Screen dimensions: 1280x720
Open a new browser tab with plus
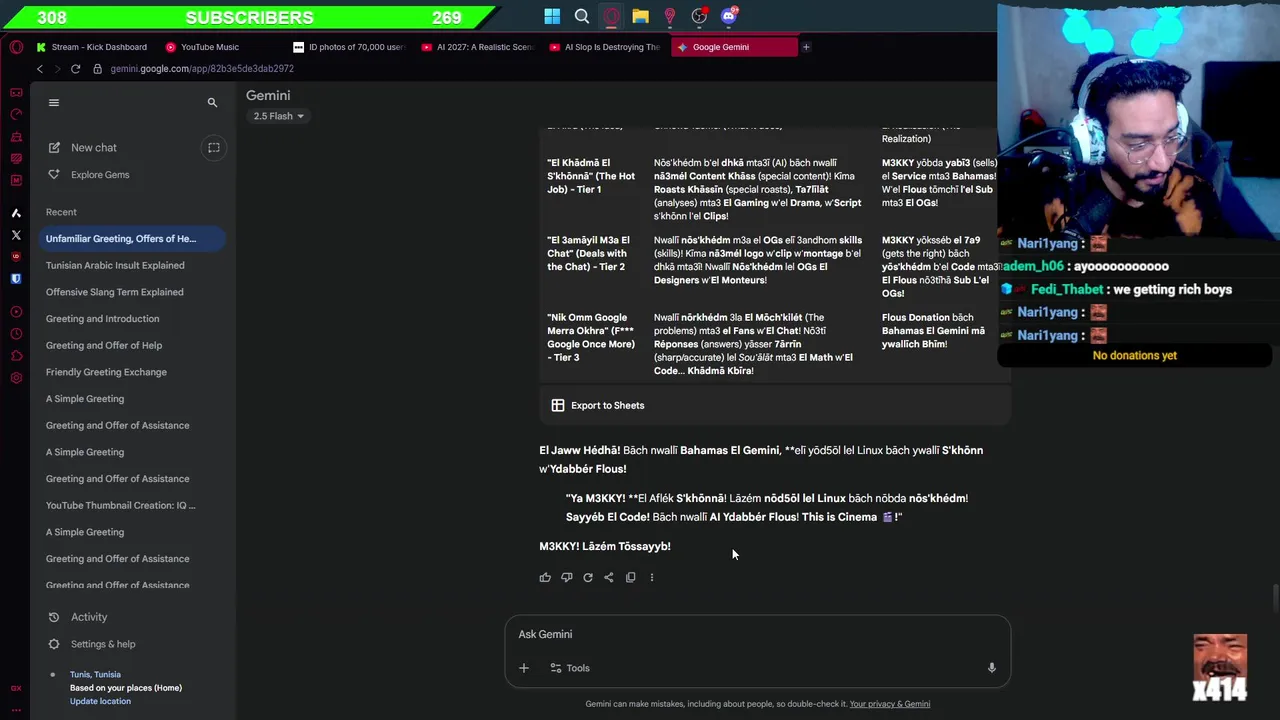tap(806, 47)
